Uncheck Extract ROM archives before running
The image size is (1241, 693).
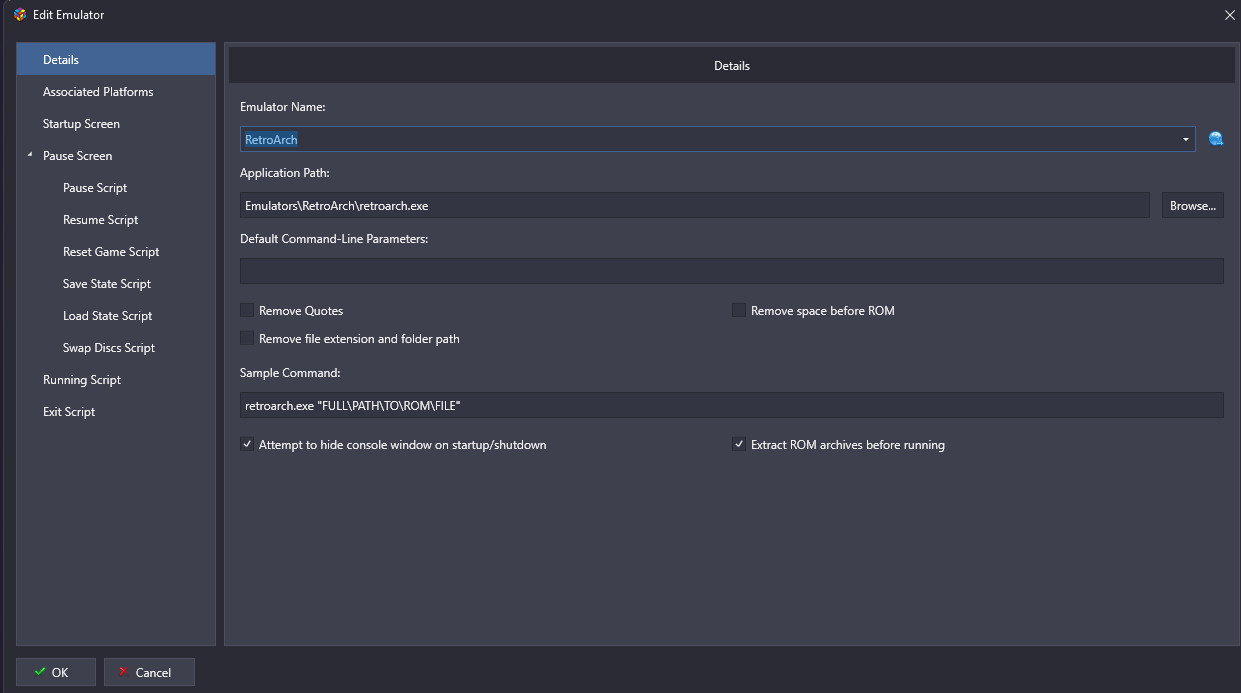pos(739,445)
